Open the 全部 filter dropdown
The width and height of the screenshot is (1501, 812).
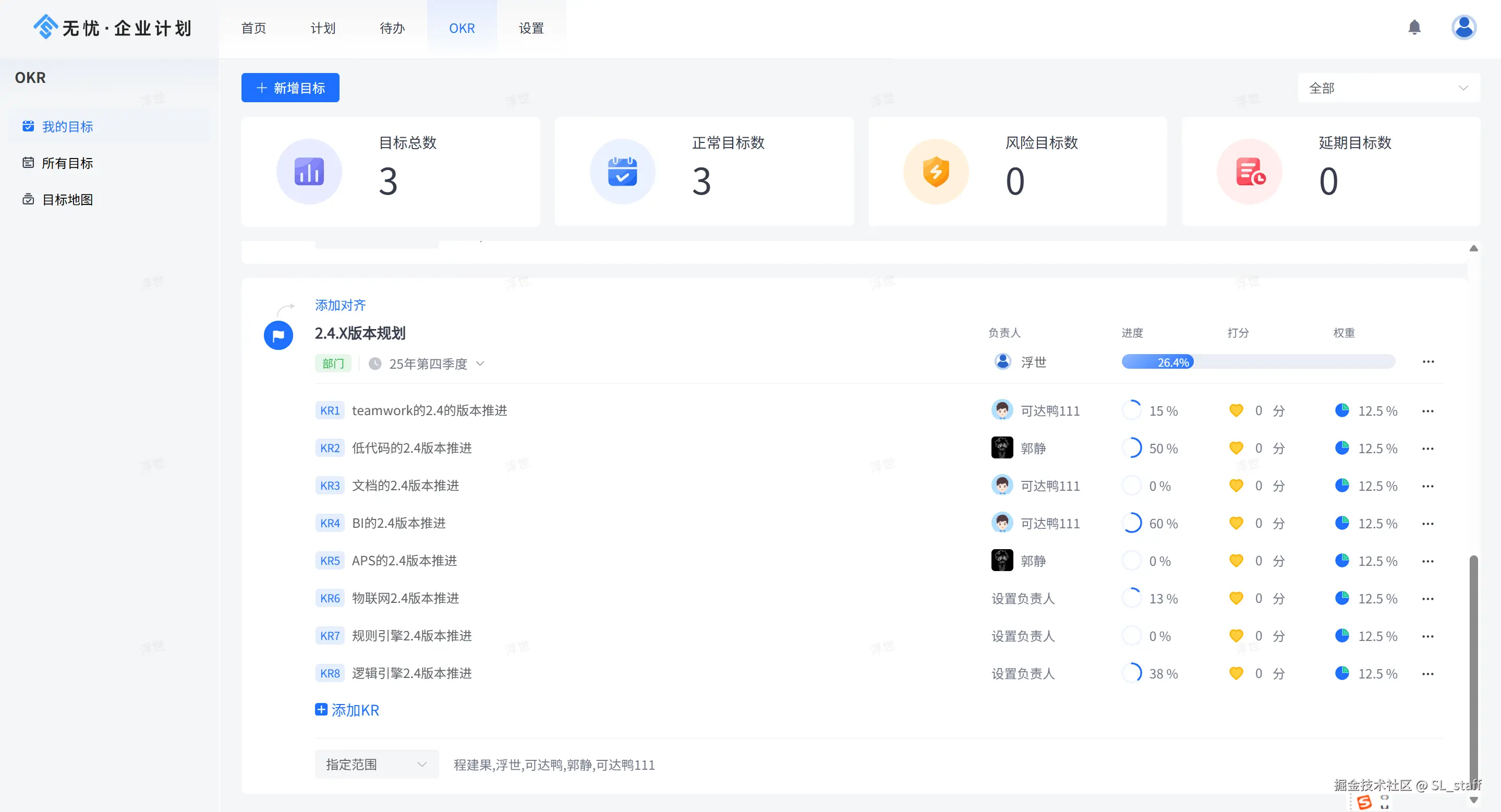[x=1388, y=88]
